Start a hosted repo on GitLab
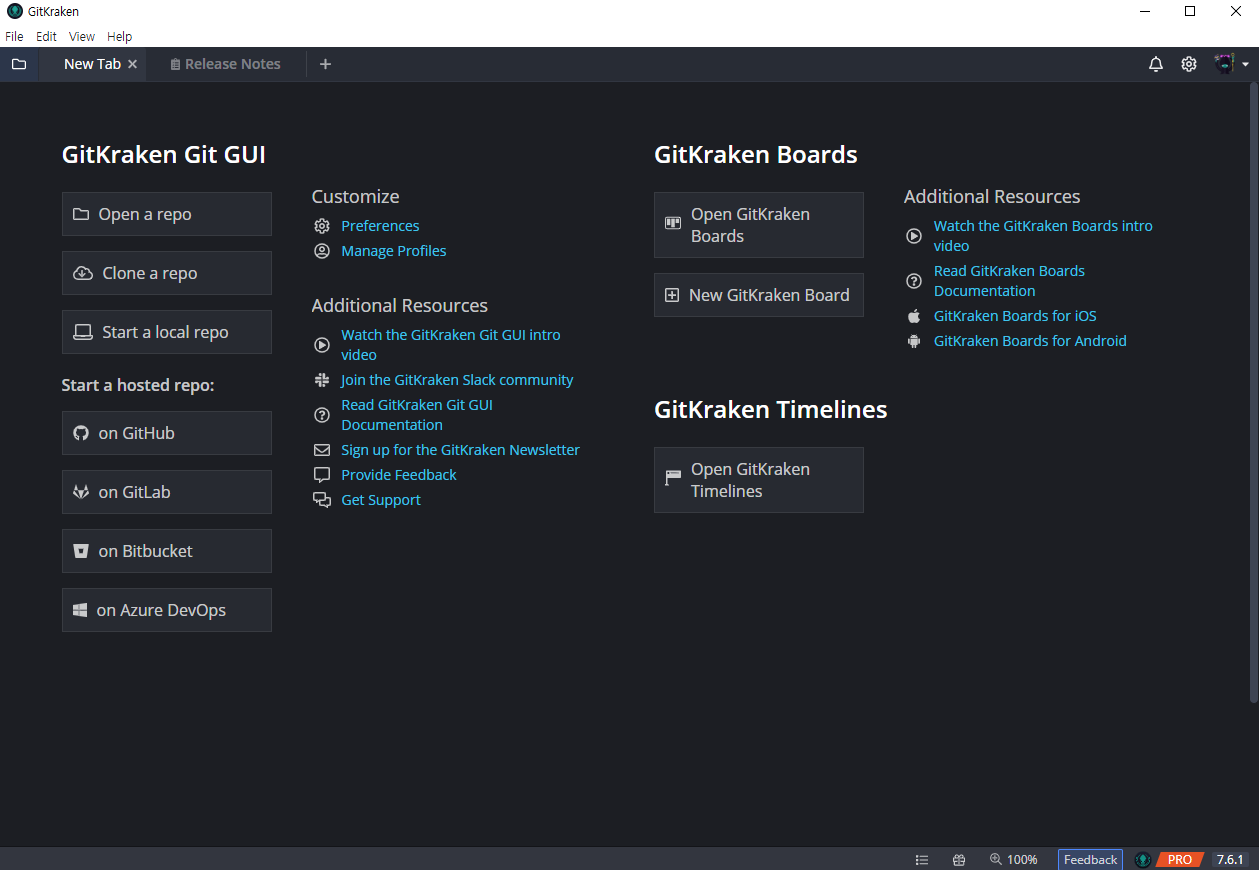Image resolution: width=1259 pixels, height=870 pixels. tap(167, 492)
